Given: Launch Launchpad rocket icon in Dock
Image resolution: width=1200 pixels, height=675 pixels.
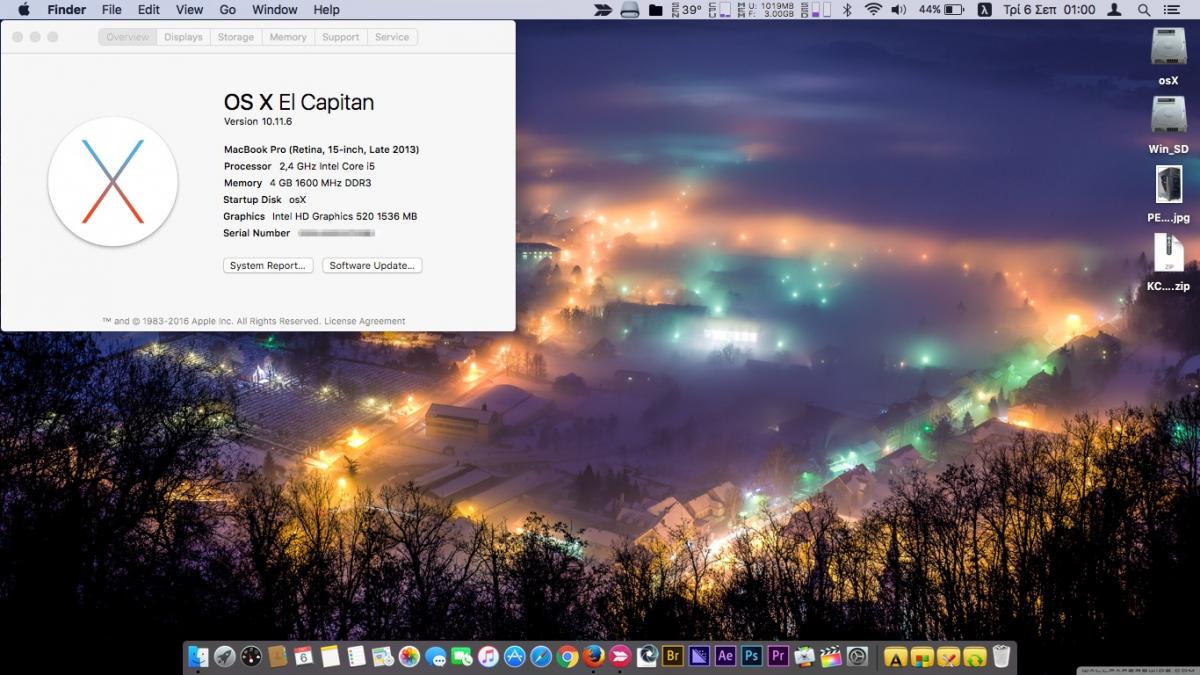Looking at the screenshot, I should 225,656.
